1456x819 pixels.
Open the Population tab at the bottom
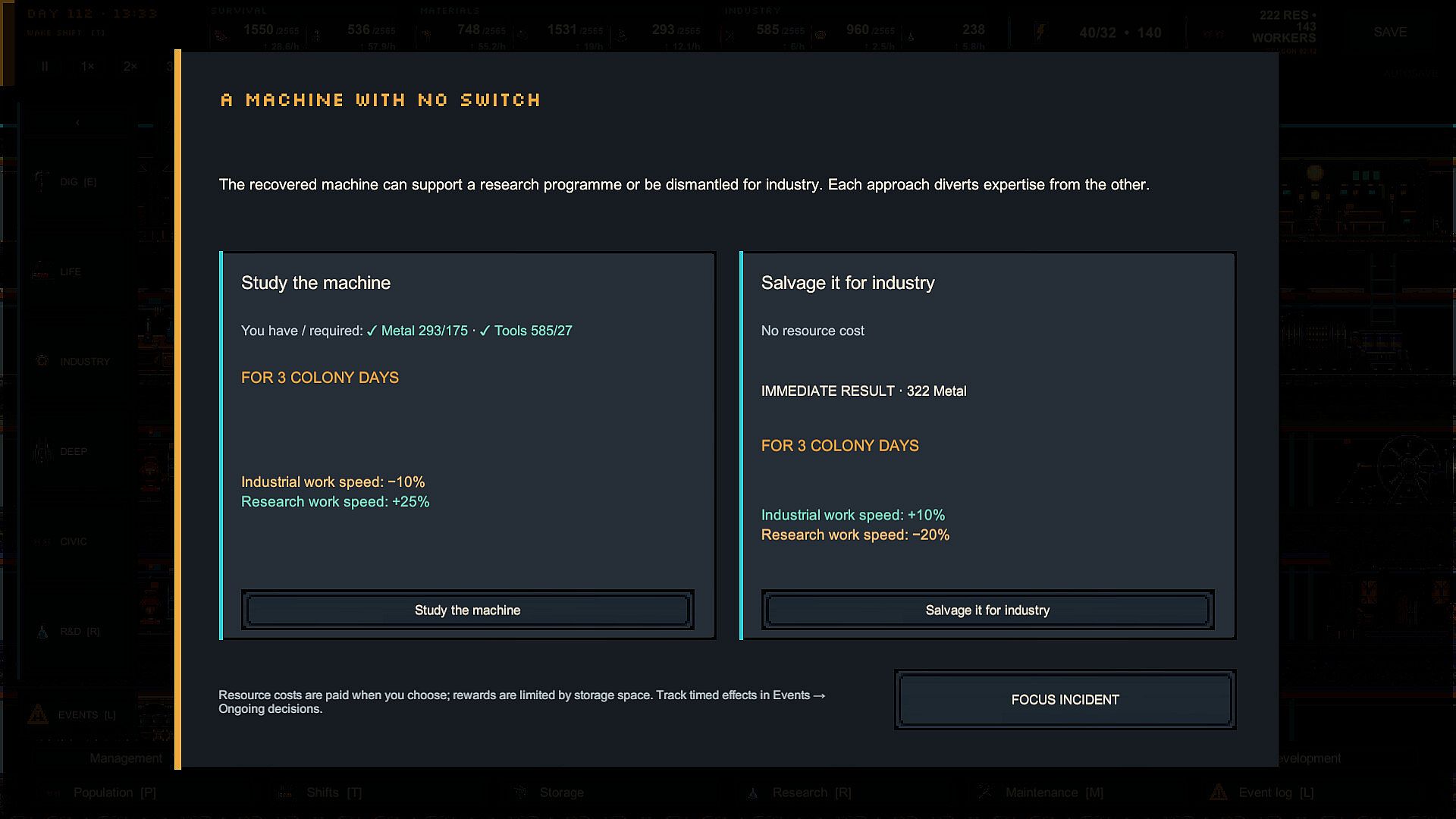point(115,792)
